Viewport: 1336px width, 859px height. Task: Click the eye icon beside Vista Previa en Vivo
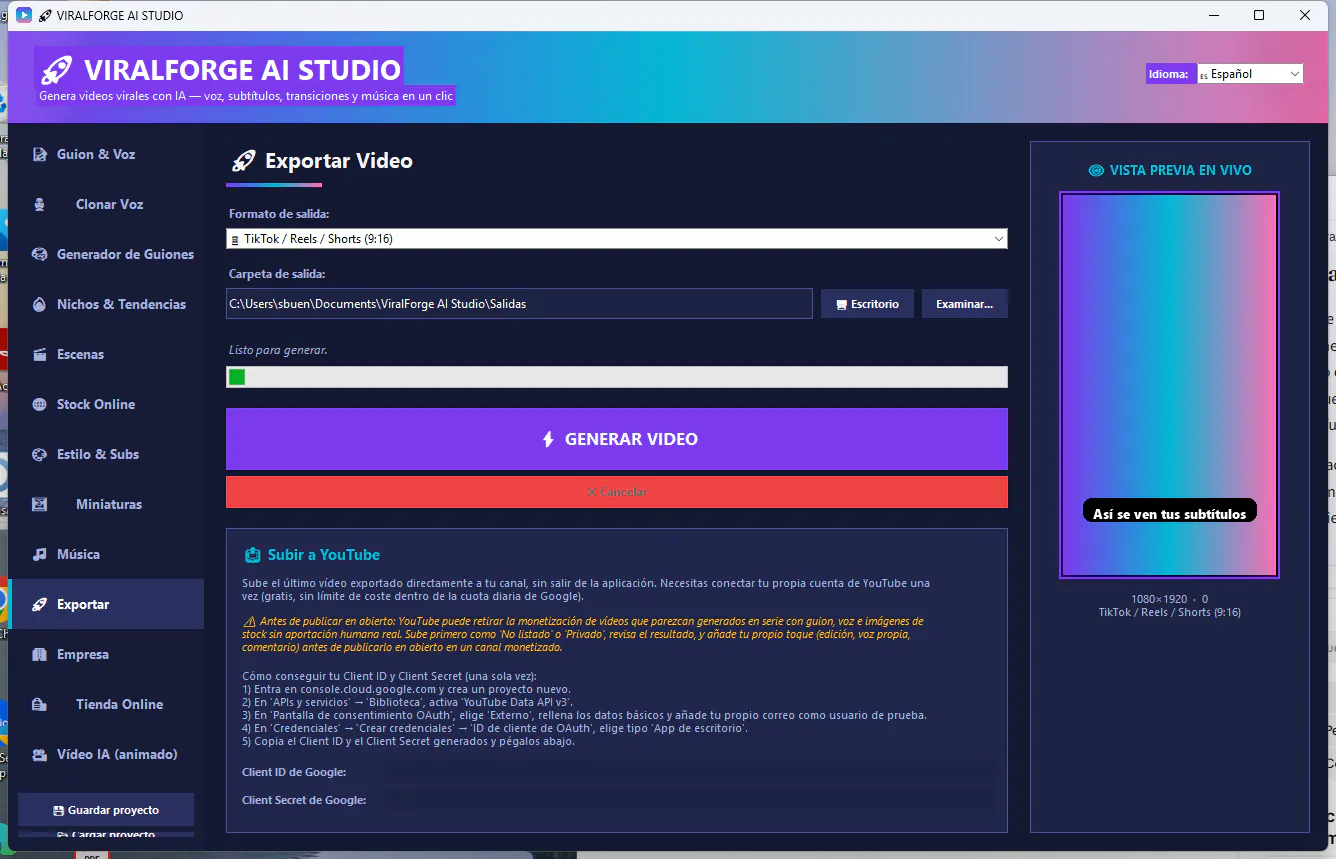[1096, 170]
